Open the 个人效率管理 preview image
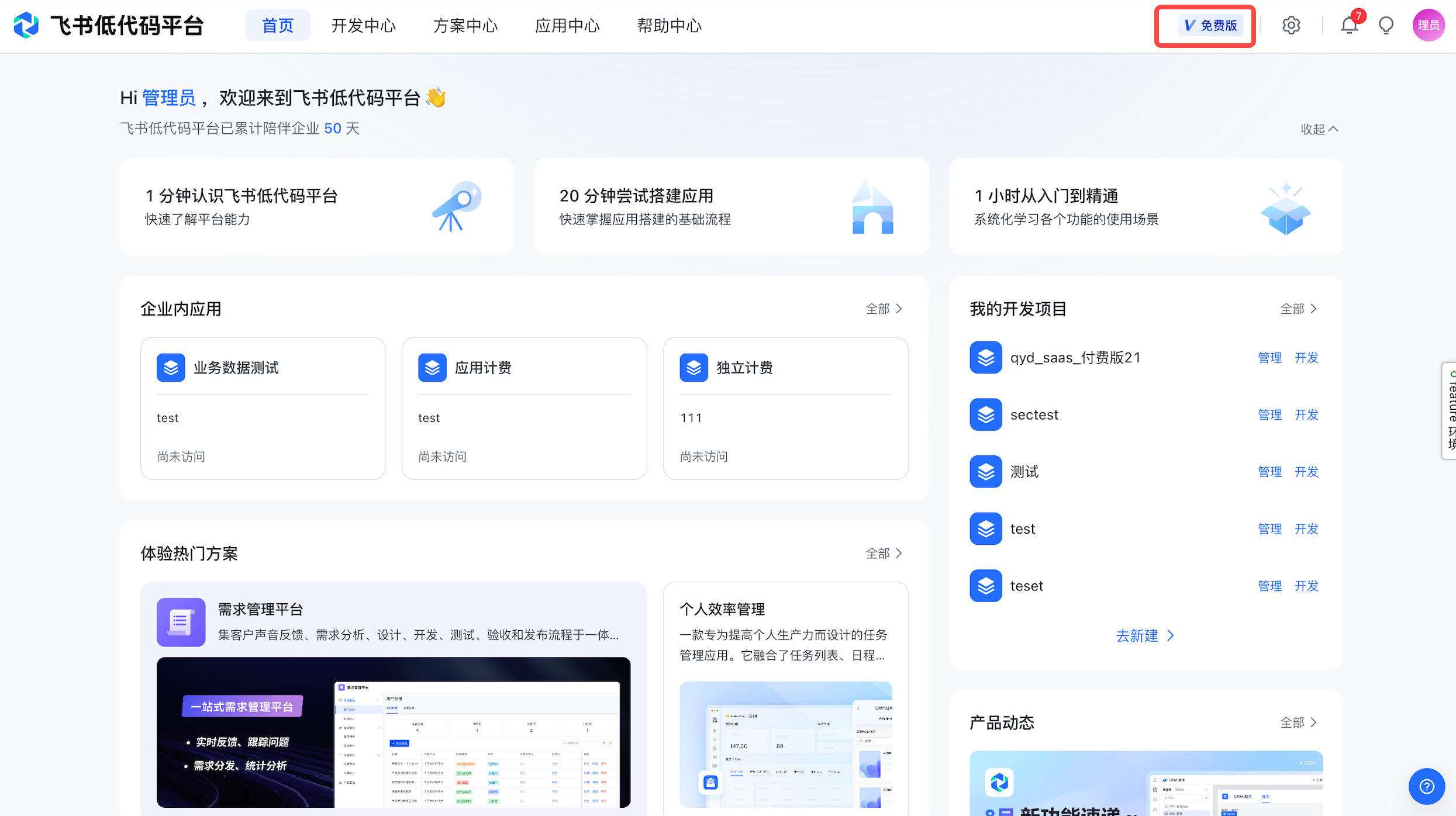This screenshot has height=816, width=1456. 786,745
